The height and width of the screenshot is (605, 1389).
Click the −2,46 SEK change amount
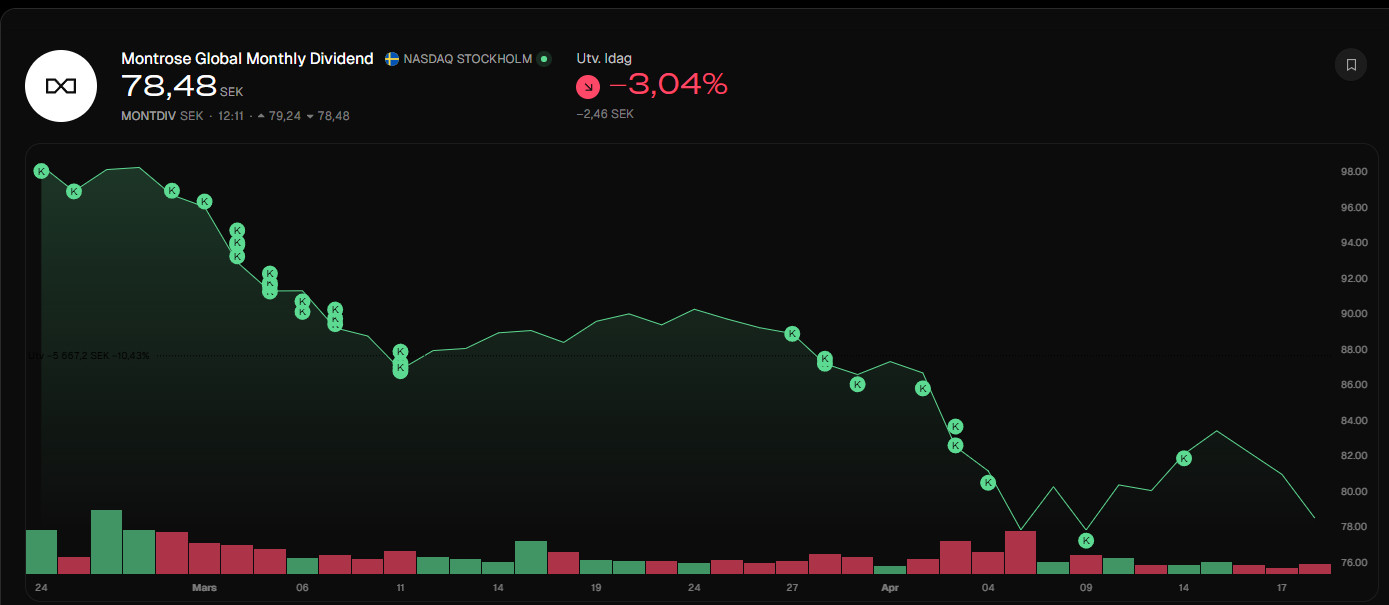pos(605,114)
